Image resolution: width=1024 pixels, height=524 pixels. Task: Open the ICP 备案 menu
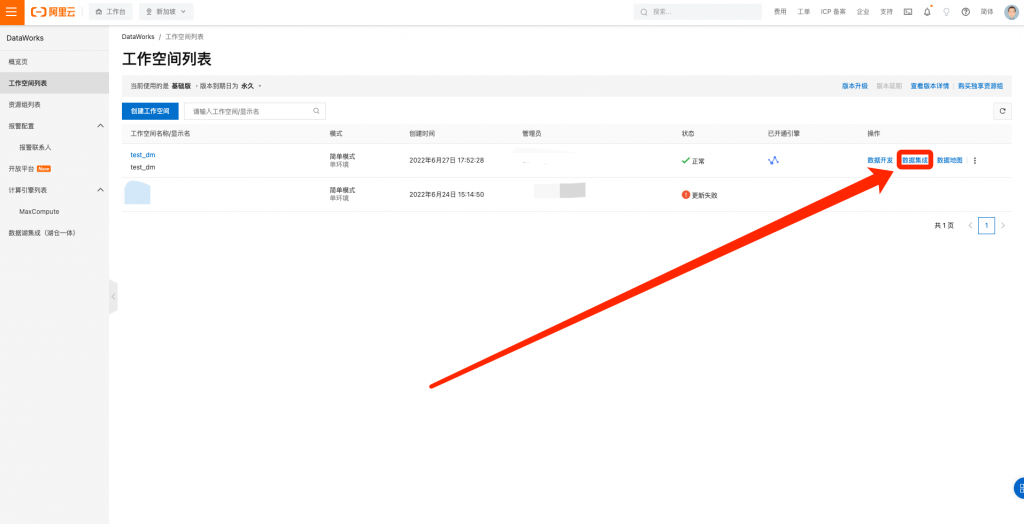[833, 12]
